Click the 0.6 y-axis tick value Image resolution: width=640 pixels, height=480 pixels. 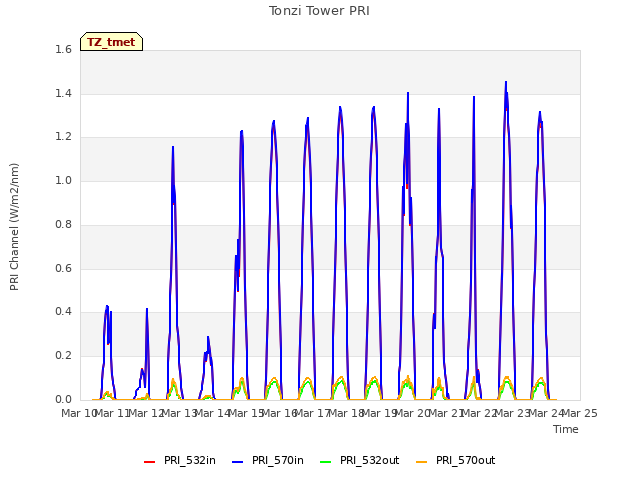(63, 268)
